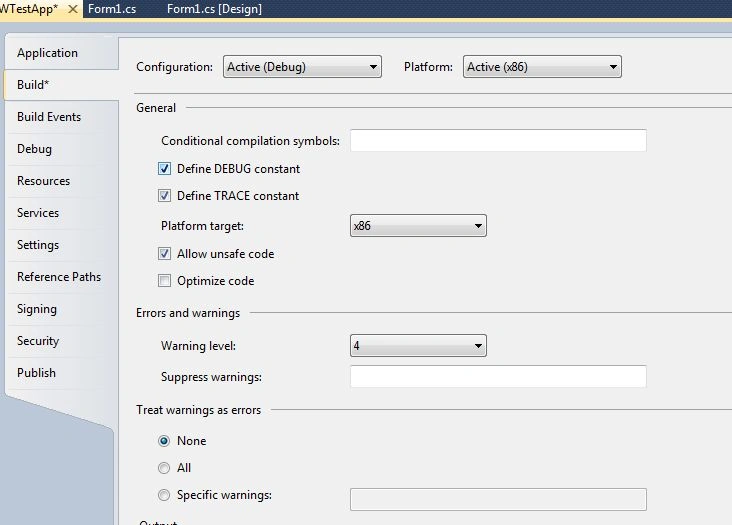This screenshot has height=525, width=732.
Task: Switch to the Form1.cs tab
Action: point(112,9)
